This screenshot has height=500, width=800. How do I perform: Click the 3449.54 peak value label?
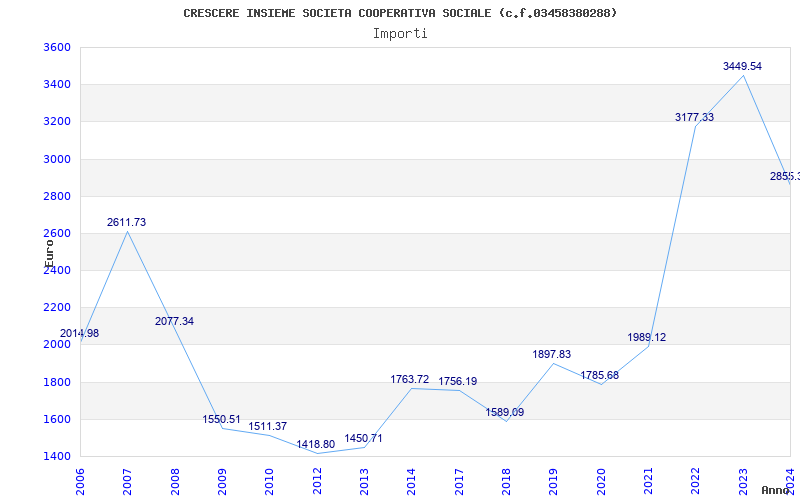tap(742, 66)
